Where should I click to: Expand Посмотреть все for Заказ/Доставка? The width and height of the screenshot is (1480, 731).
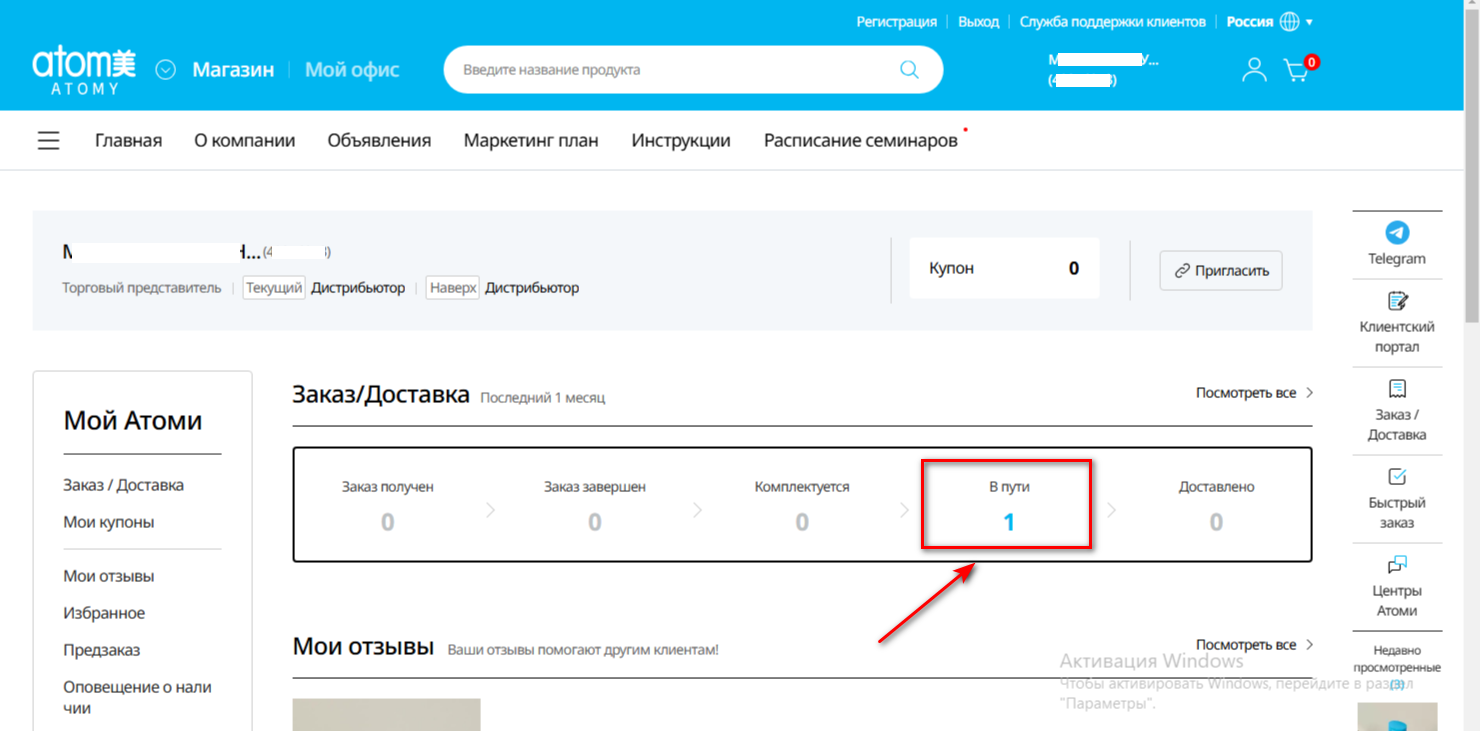(1254, 393)
